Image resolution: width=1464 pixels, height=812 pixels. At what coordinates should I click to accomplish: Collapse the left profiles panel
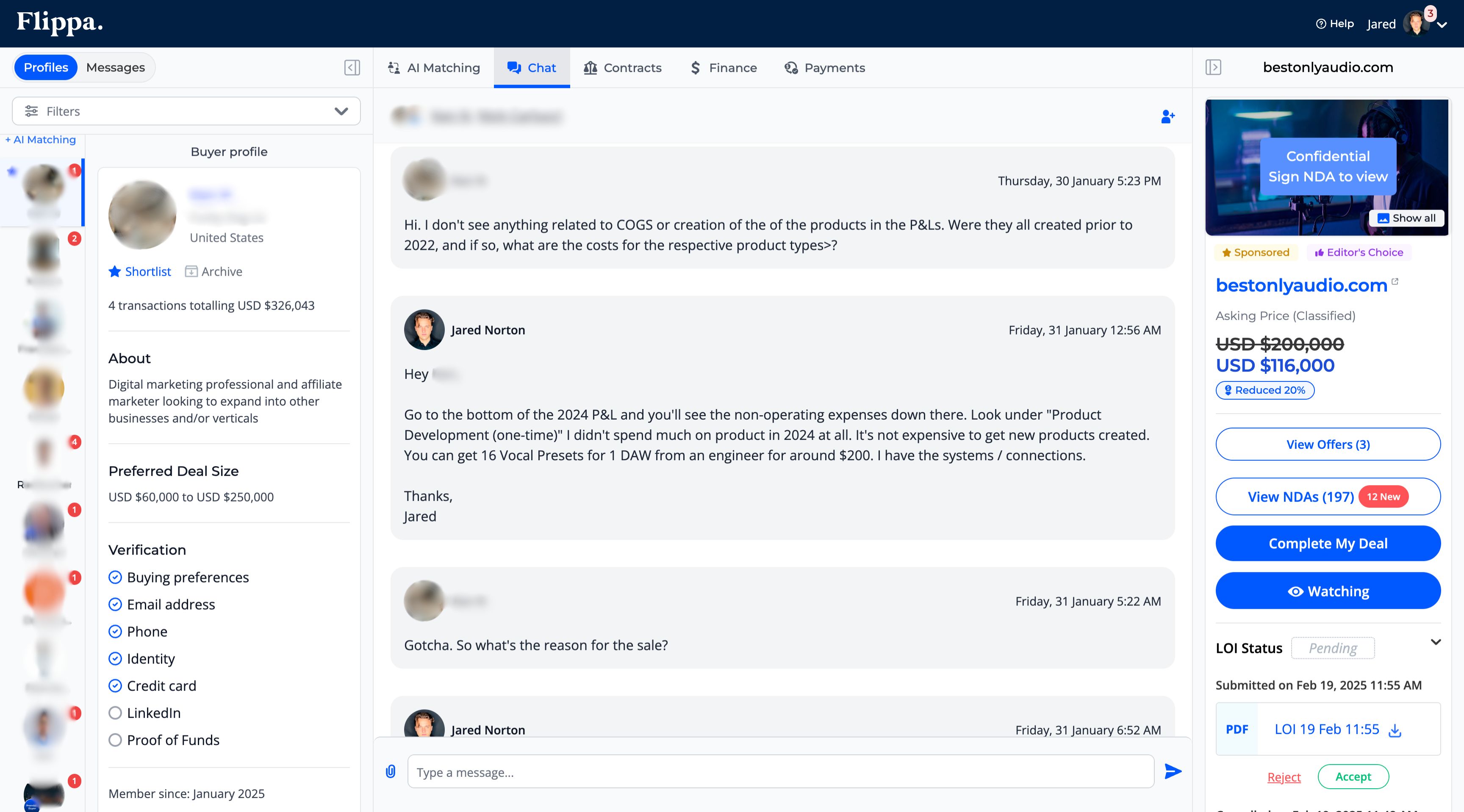(x=352, y=68)
